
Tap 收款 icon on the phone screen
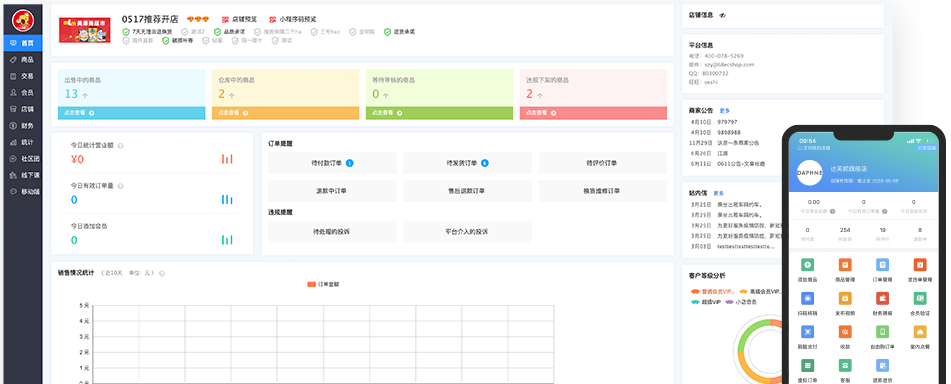pos(845,332)
